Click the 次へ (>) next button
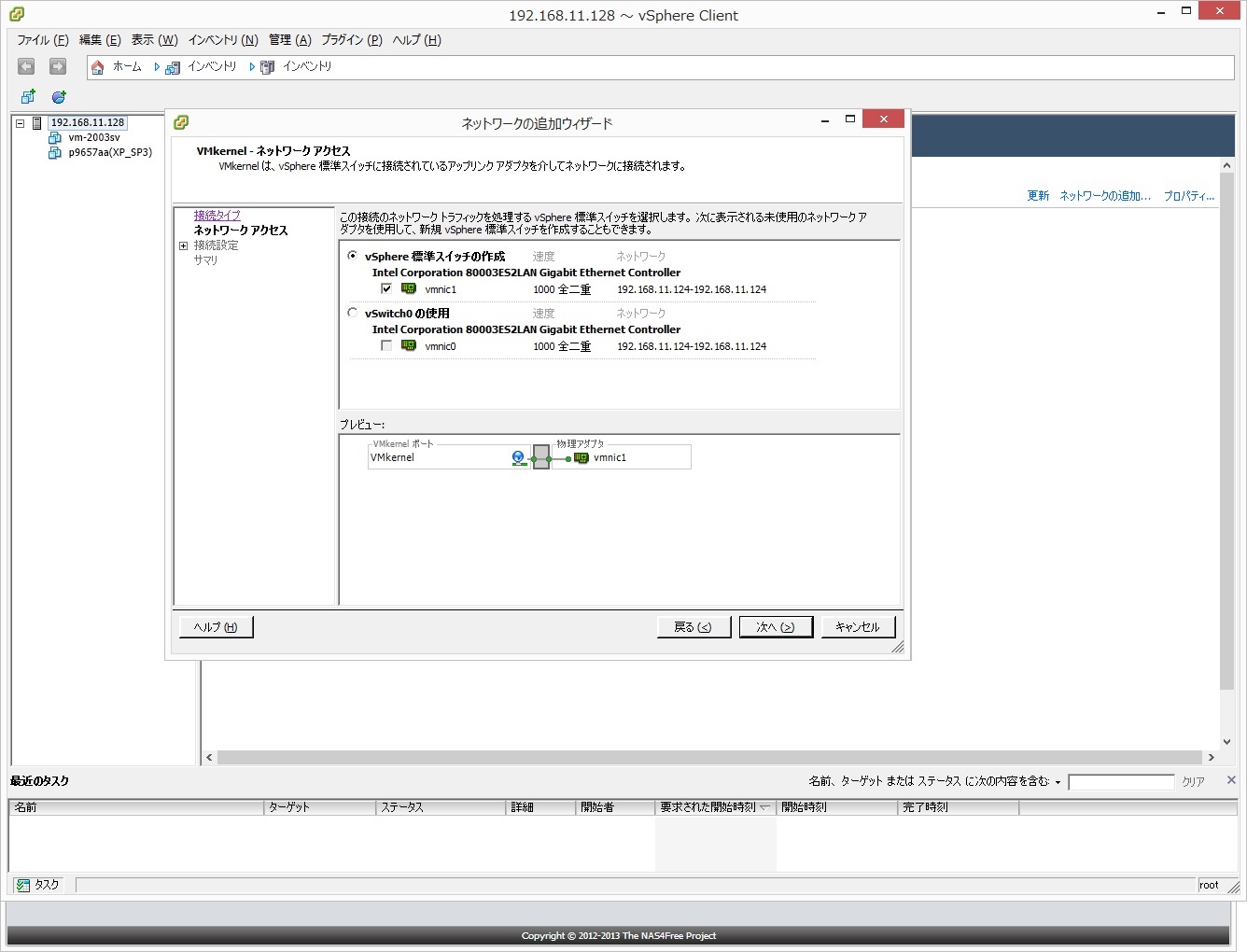 (x=776, y=627)
